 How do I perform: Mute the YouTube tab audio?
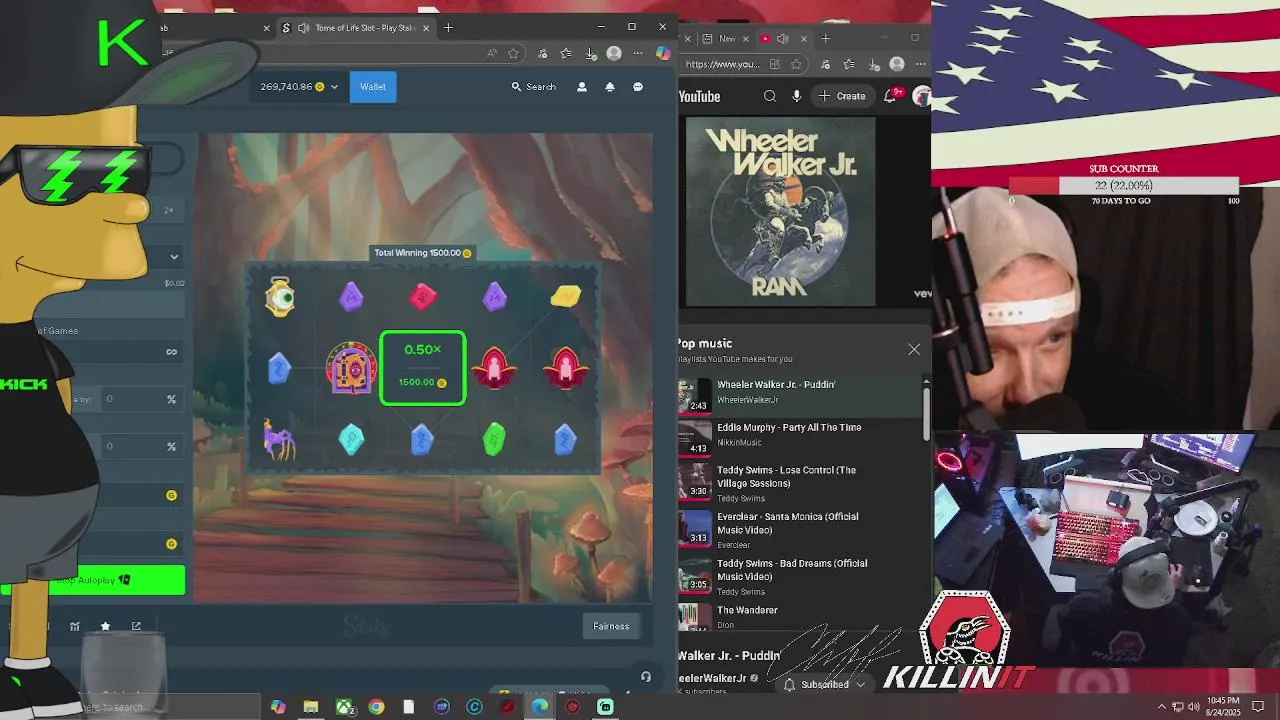[x=782, y=39]
